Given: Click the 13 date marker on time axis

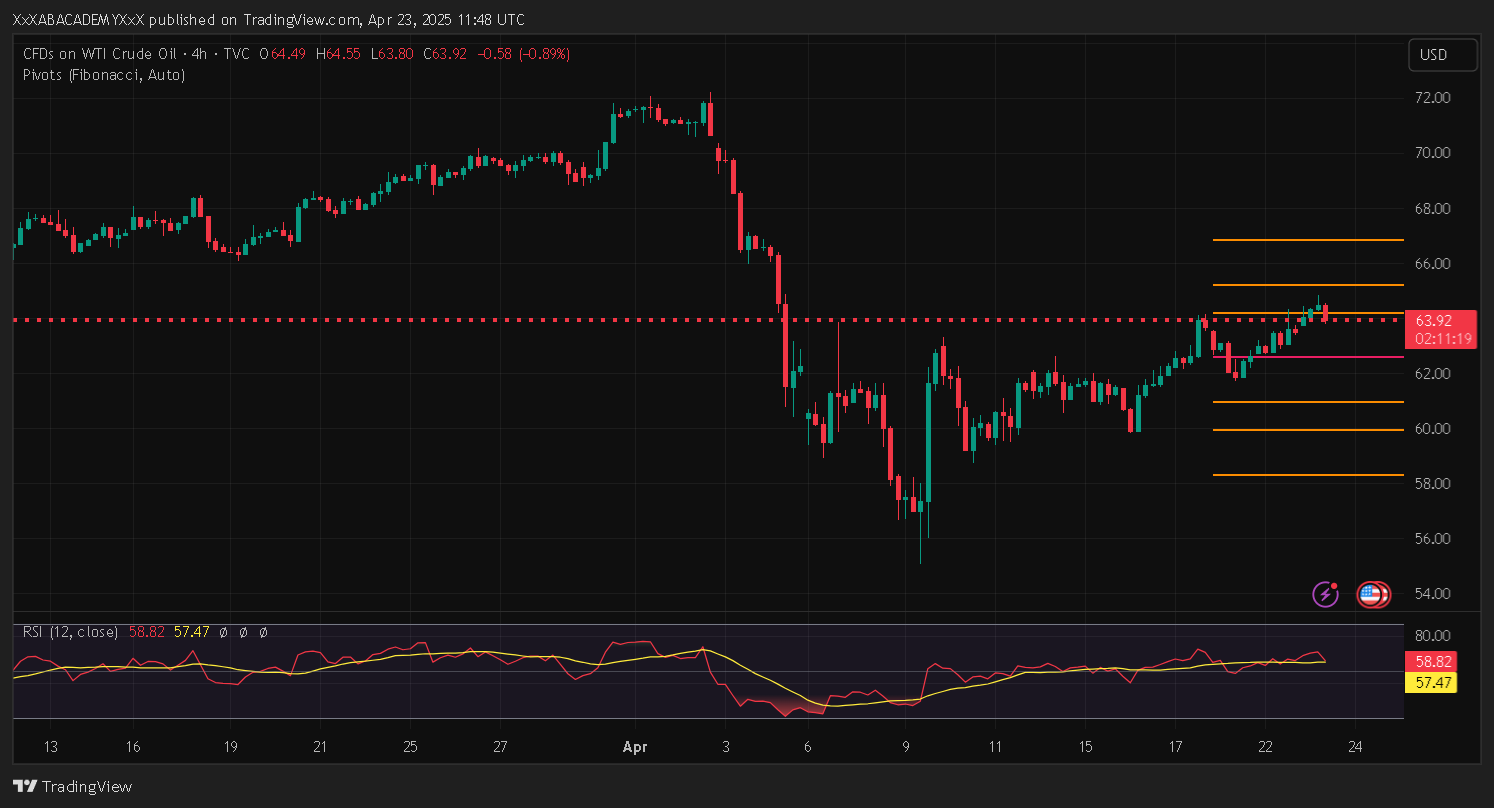Looking at the screenshot, I should [51, 746].
